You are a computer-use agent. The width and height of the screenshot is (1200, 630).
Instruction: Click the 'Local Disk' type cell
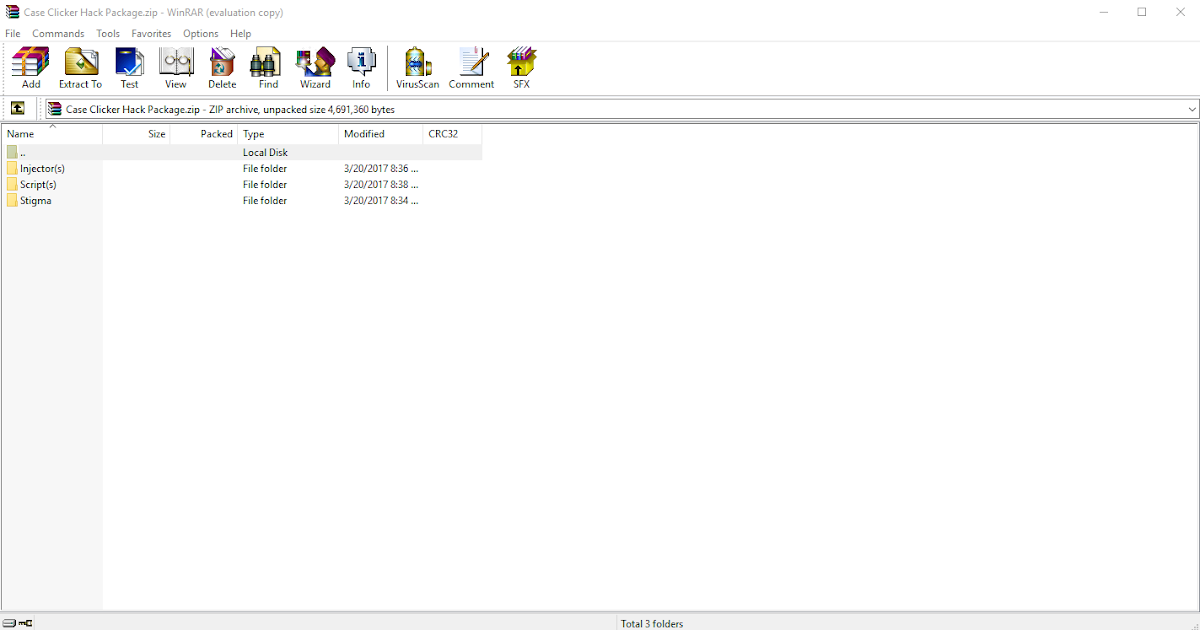[x=265, y=153]
